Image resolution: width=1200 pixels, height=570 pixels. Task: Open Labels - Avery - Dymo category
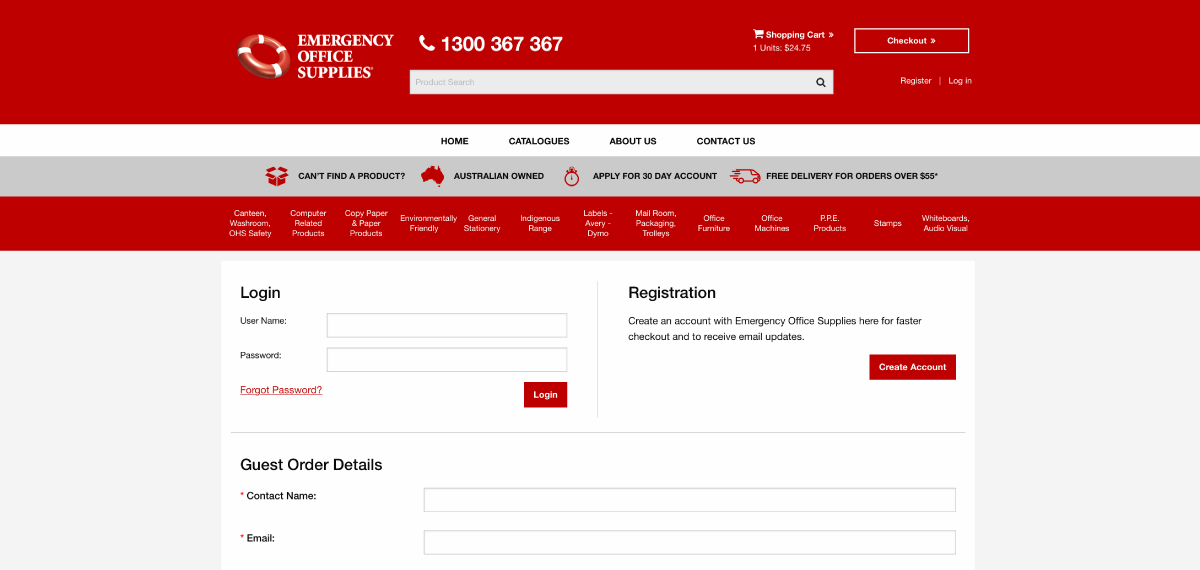pyautogui.click(x=598, y=223)
